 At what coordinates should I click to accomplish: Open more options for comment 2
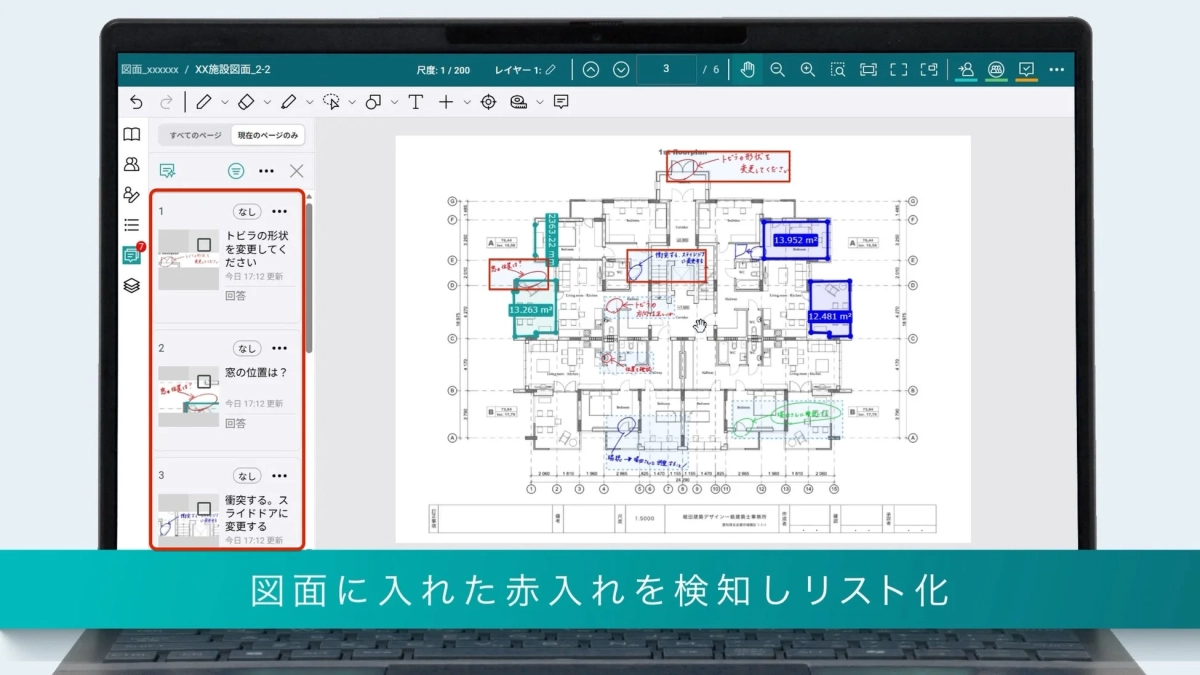(280, 348)
